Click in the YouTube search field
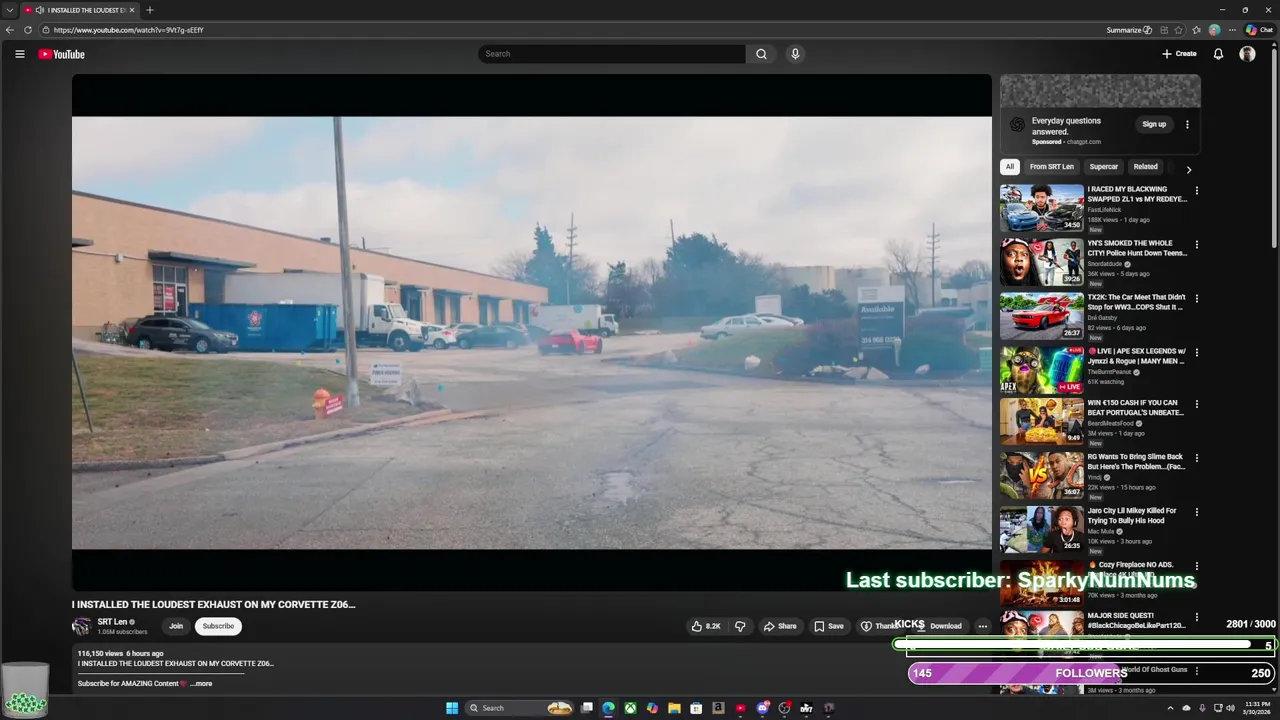1280x720 pixels. (612, 54)
